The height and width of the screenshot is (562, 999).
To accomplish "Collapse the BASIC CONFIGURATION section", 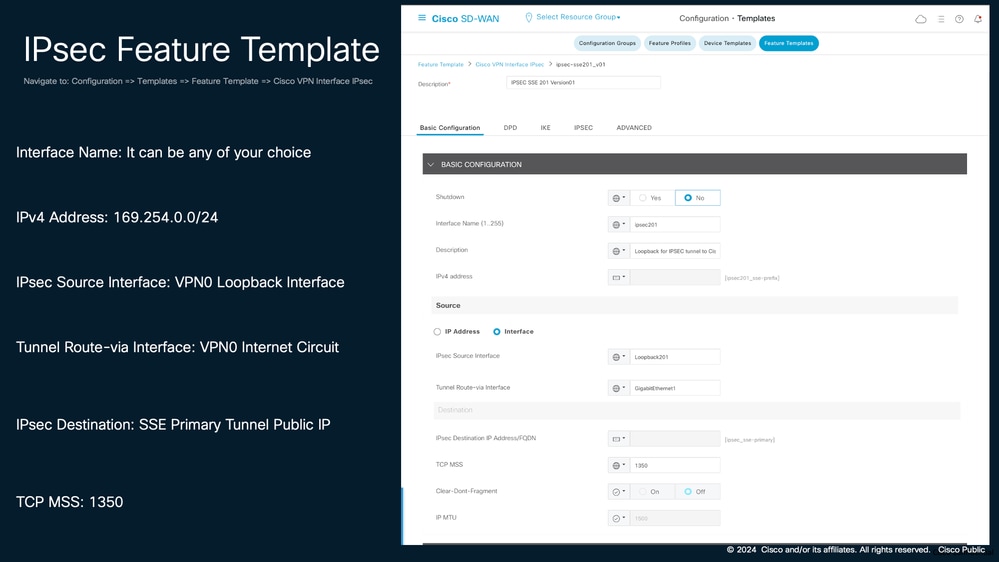I will point(431,164).
